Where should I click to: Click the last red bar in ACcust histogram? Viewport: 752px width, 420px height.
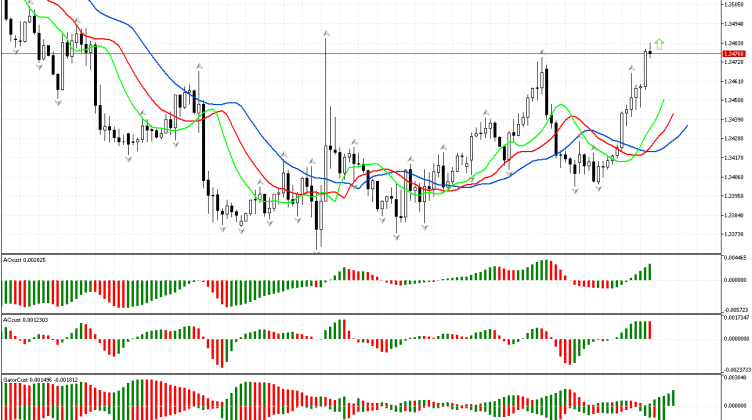click(x=649, y=329)
